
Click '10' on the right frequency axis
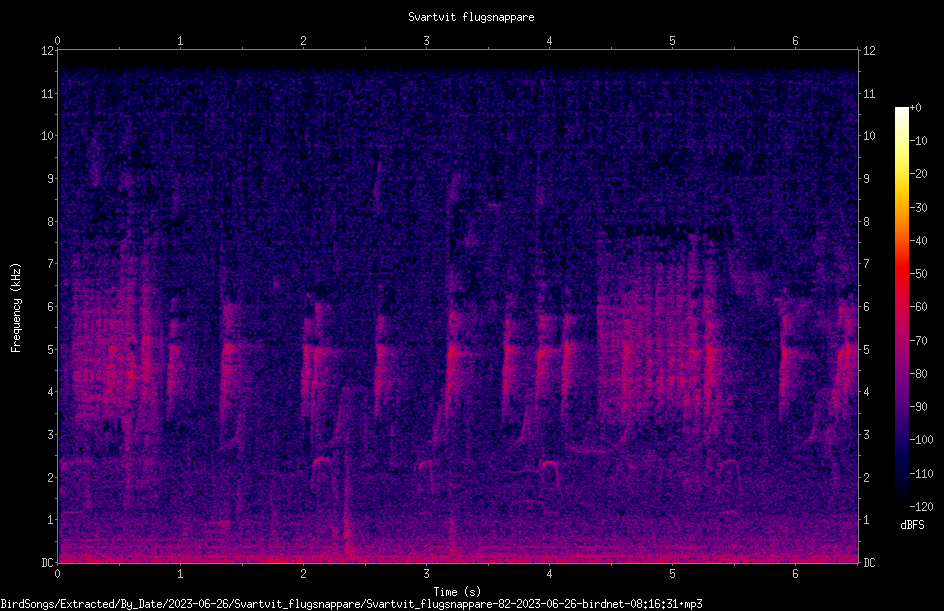point(869,136)
